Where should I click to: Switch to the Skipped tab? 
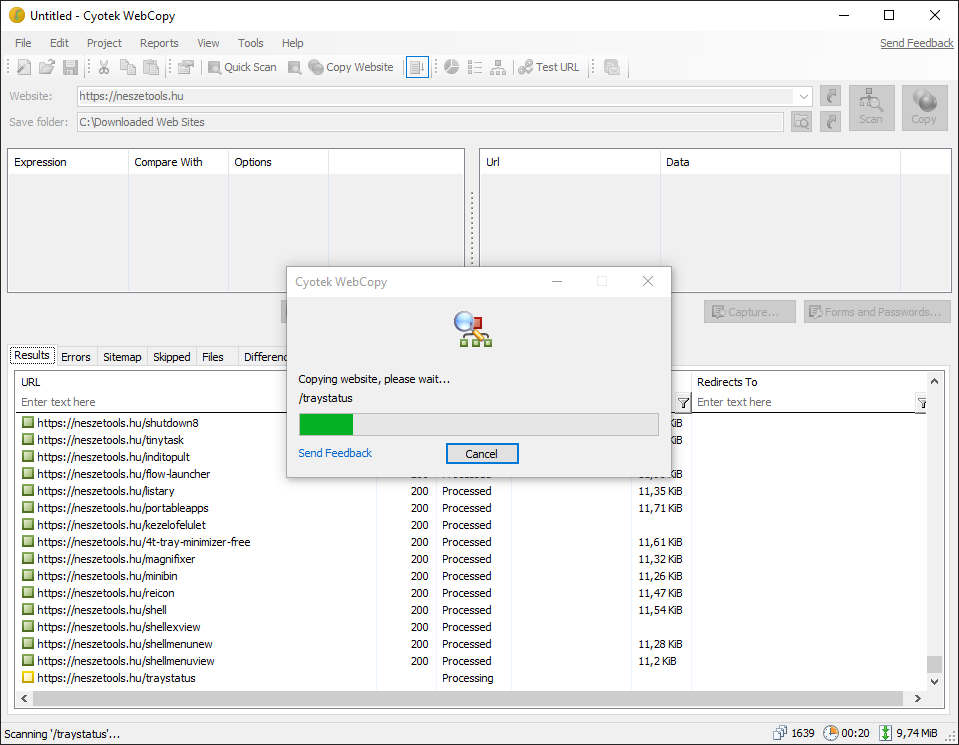[x=171, y=357]
